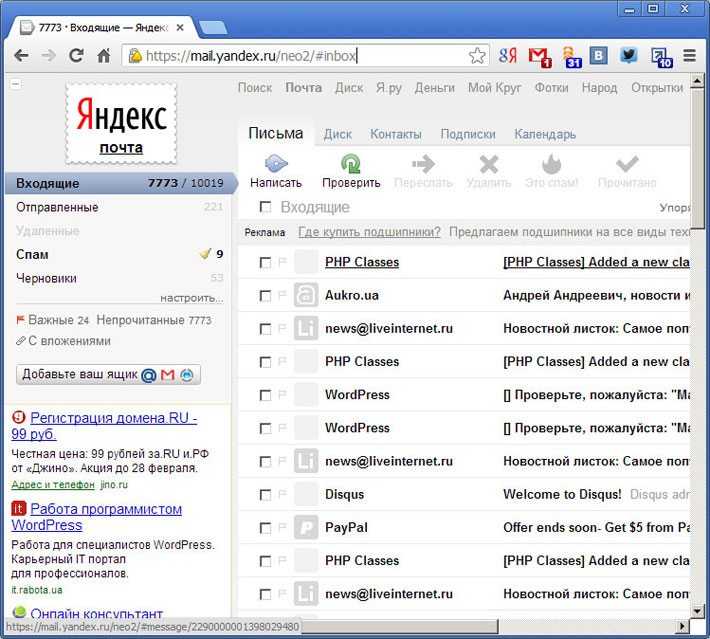Bookmark the page with the star icon

pos(477,56)
